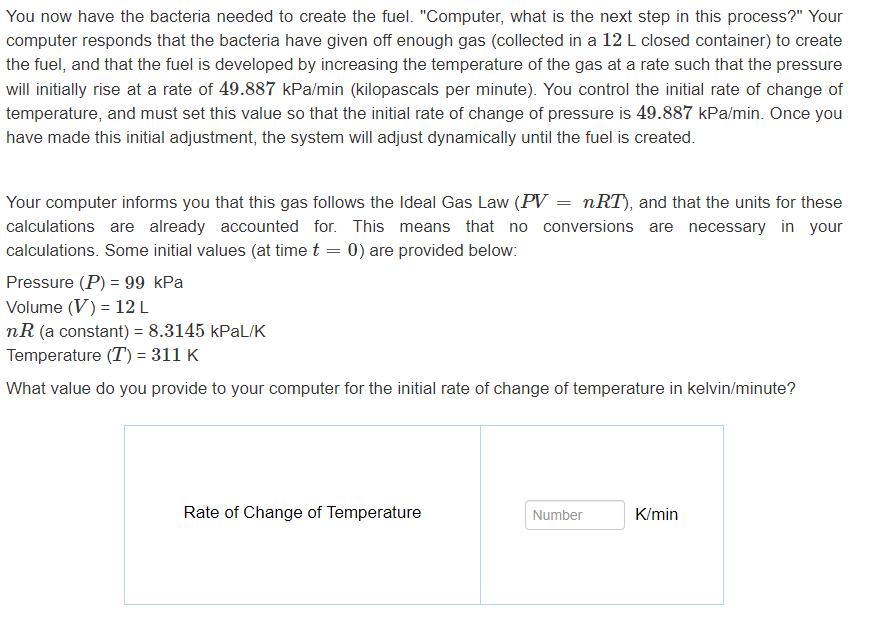
Task: Click the nR constant 8.3145 value
Action: point(176,331)
